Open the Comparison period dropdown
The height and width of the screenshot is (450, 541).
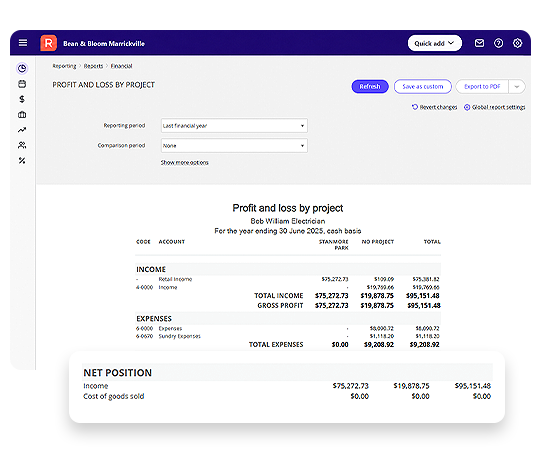click(x=234, y=146)
